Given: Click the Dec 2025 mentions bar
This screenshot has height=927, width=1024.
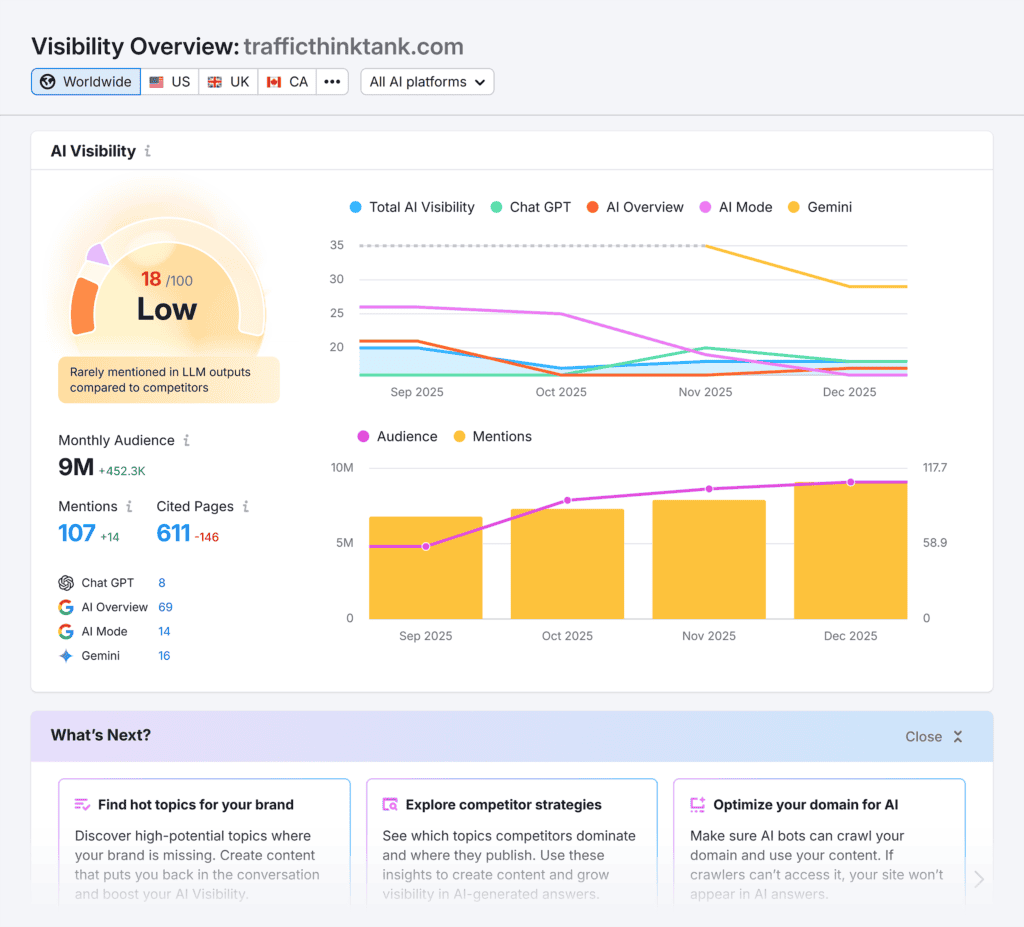Looking at the screenshot, I should pos(850,552).
